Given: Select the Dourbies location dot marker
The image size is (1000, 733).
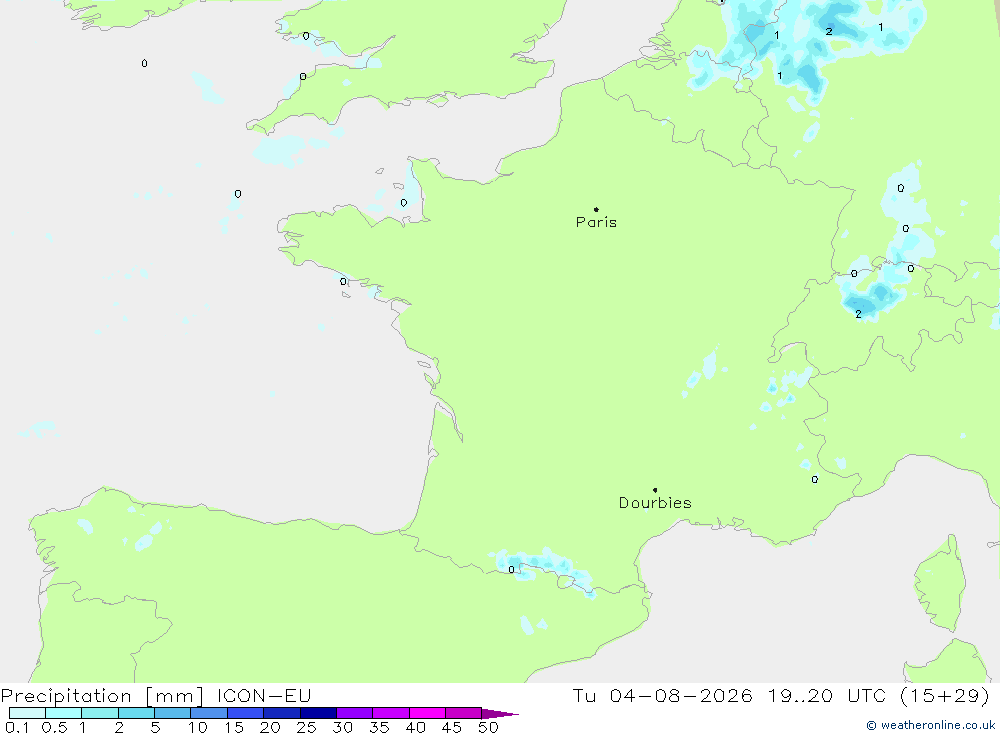Looking at the screenshot, I should pos(655,490).
